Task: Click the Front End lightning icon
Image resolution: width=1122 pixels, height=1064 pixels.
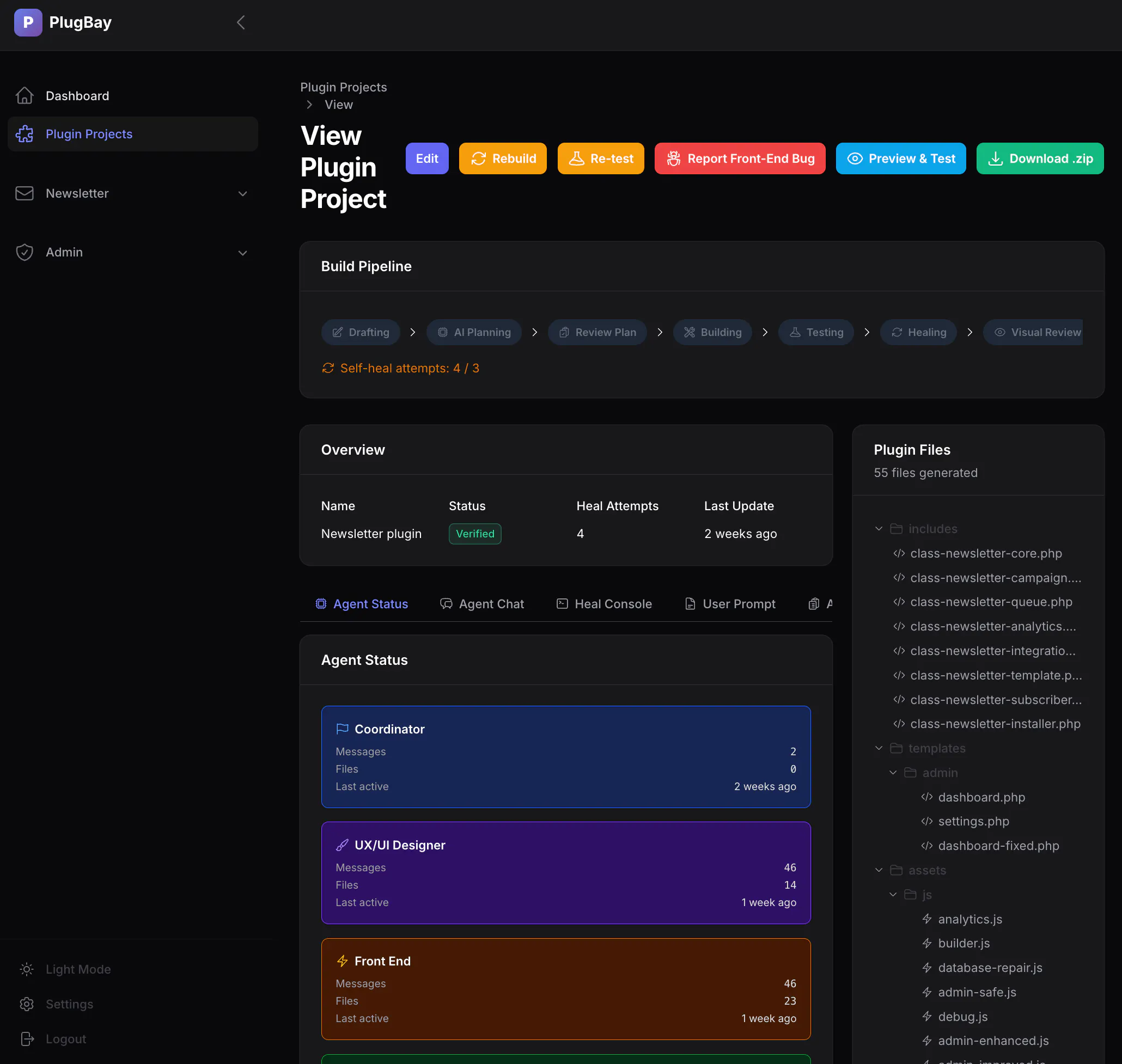Action: [342, 961]
